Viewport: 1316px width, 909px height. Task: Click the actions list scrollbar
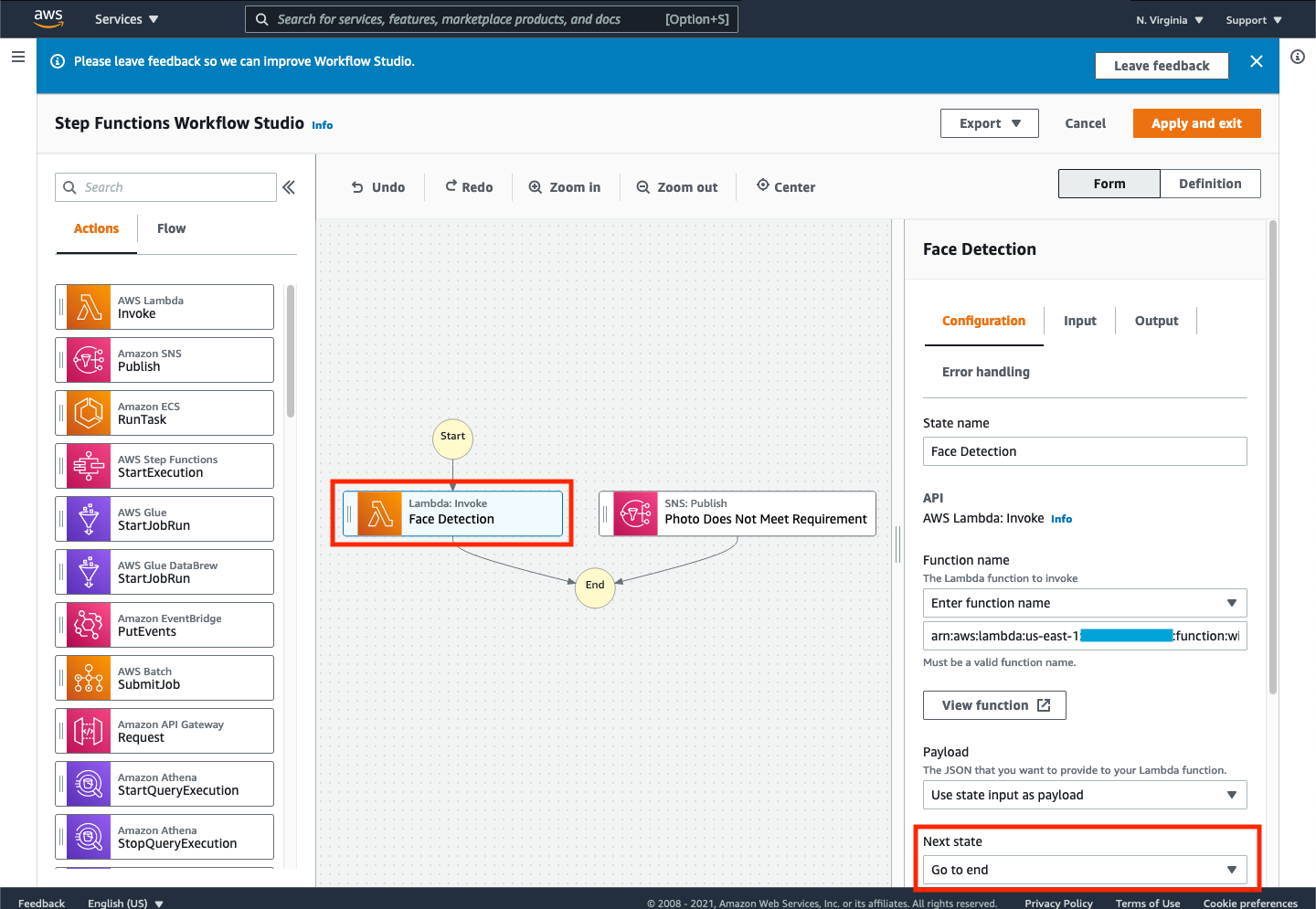pyautogui.click(x=291, y=352)
